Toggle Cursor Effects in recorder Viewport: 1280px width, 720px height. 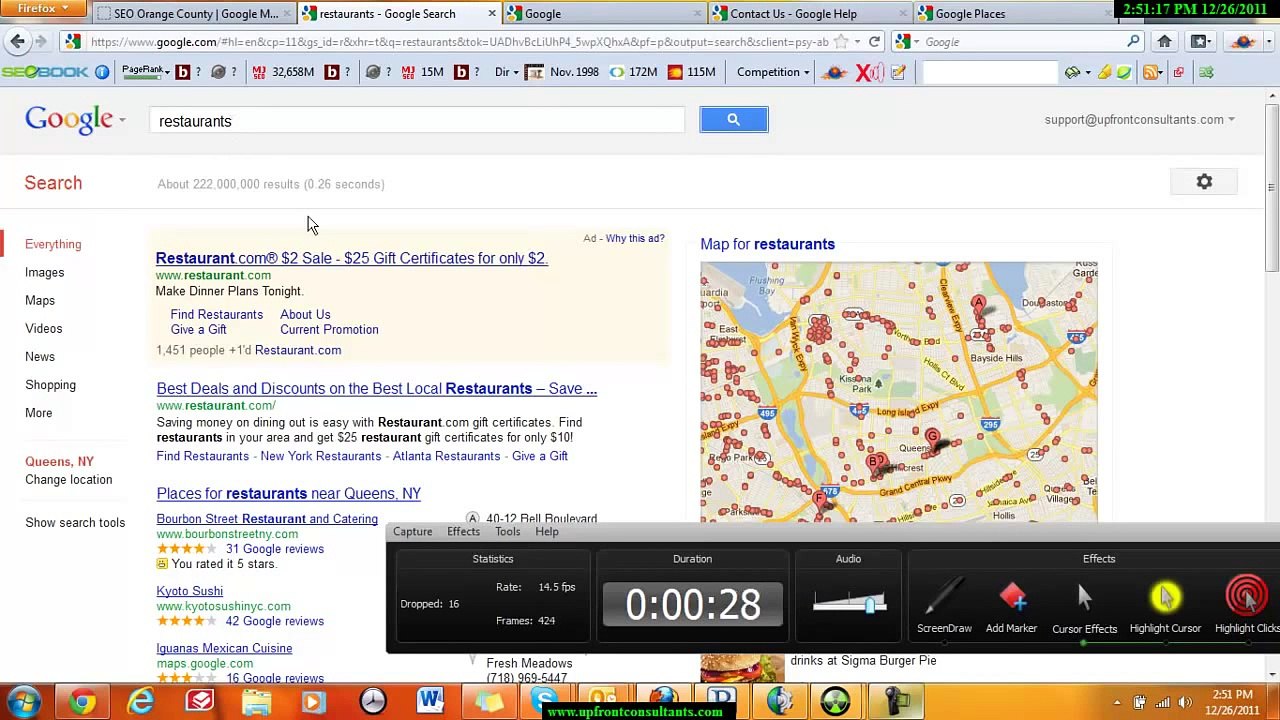click(1084, 606)
